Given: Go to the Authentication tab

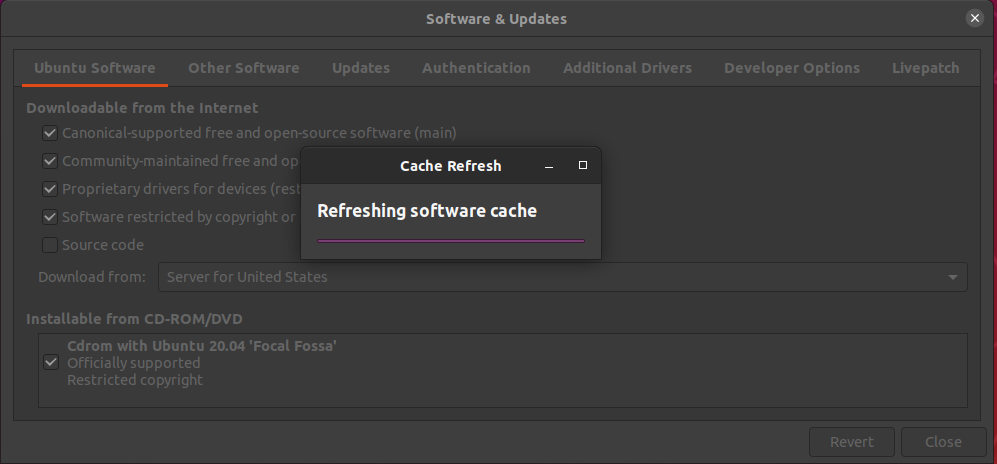Looking at the screenshot, I should (x=476, y=68).
